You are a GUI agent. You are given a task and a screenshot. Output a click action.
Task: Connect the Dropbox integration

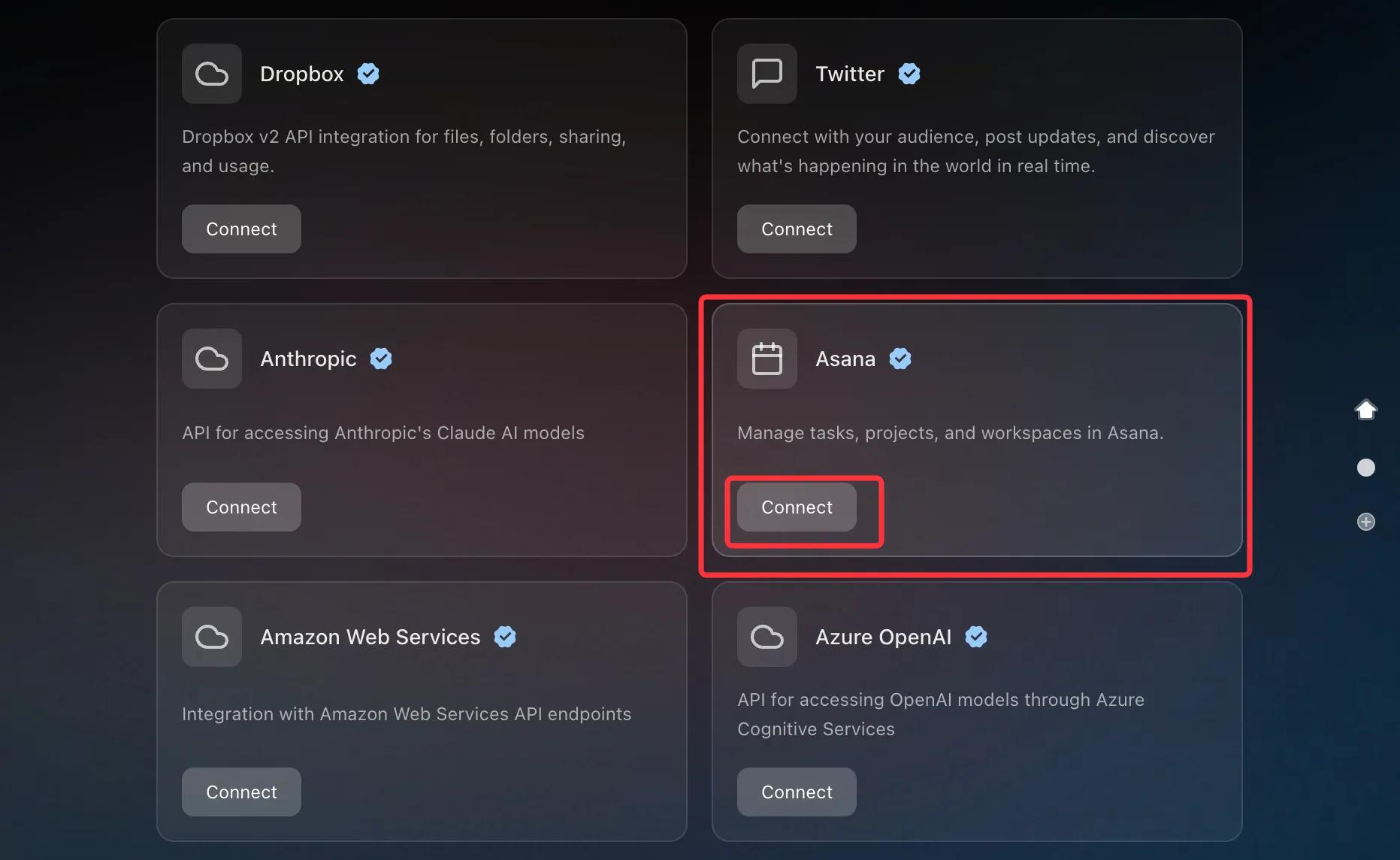[x=241, y=229]
